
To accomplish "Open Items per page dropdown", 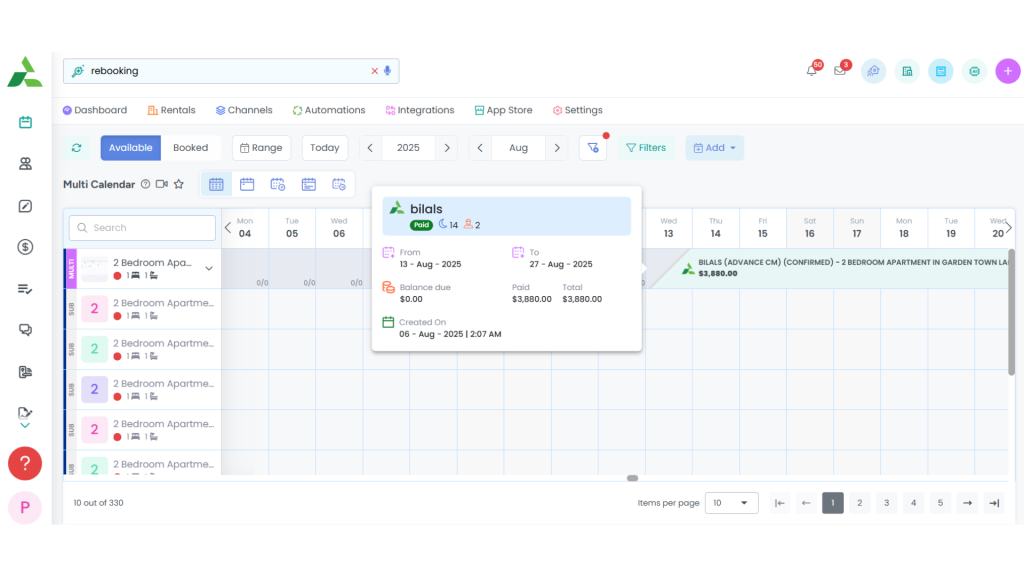I will [x=731, y=503].
